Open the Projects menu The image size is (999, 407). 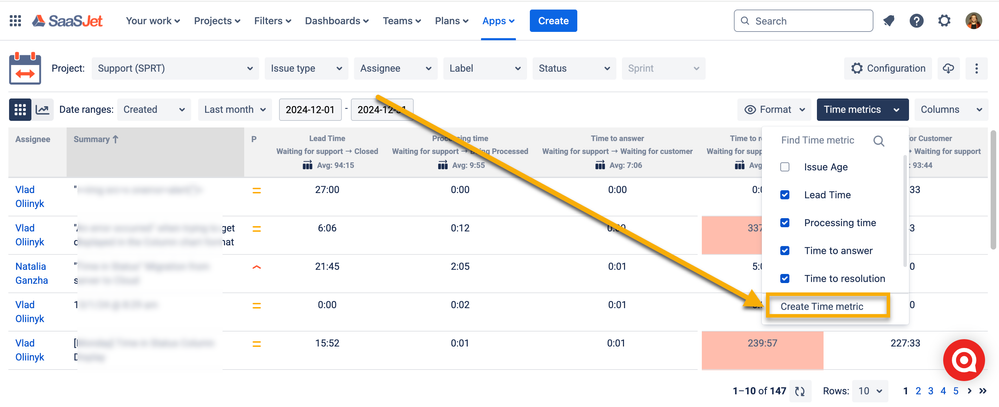[217, 21]
